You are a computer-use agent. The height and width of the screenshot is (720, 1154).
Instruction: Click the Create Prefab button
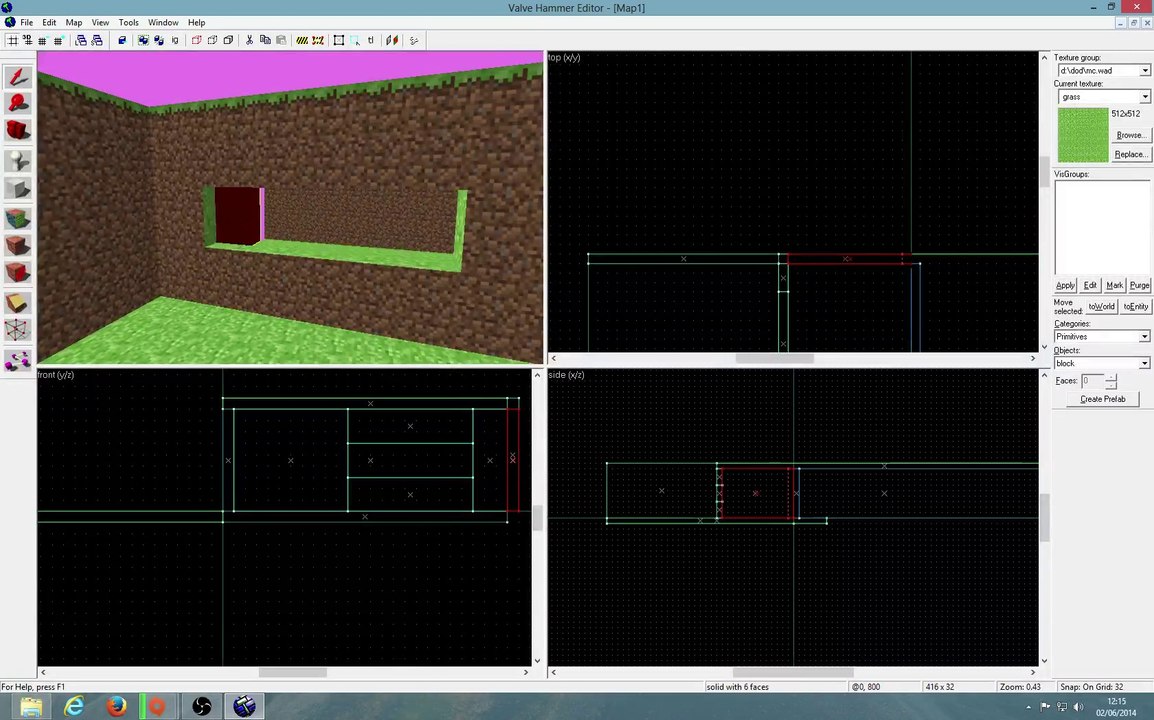click(x=1102, y=399)
